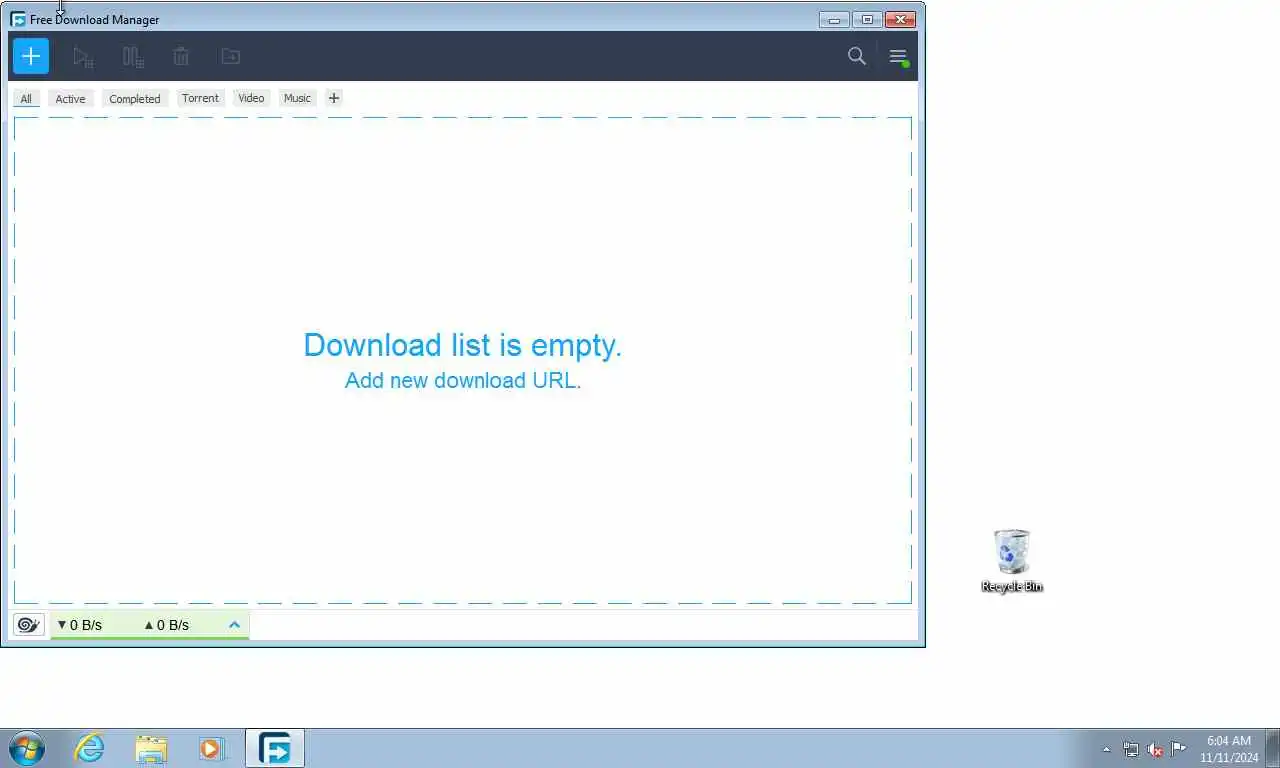The height and width of the screenshot is (768, 1280).
Task: Switch to the Torrent tab
Action: (200, 98)
